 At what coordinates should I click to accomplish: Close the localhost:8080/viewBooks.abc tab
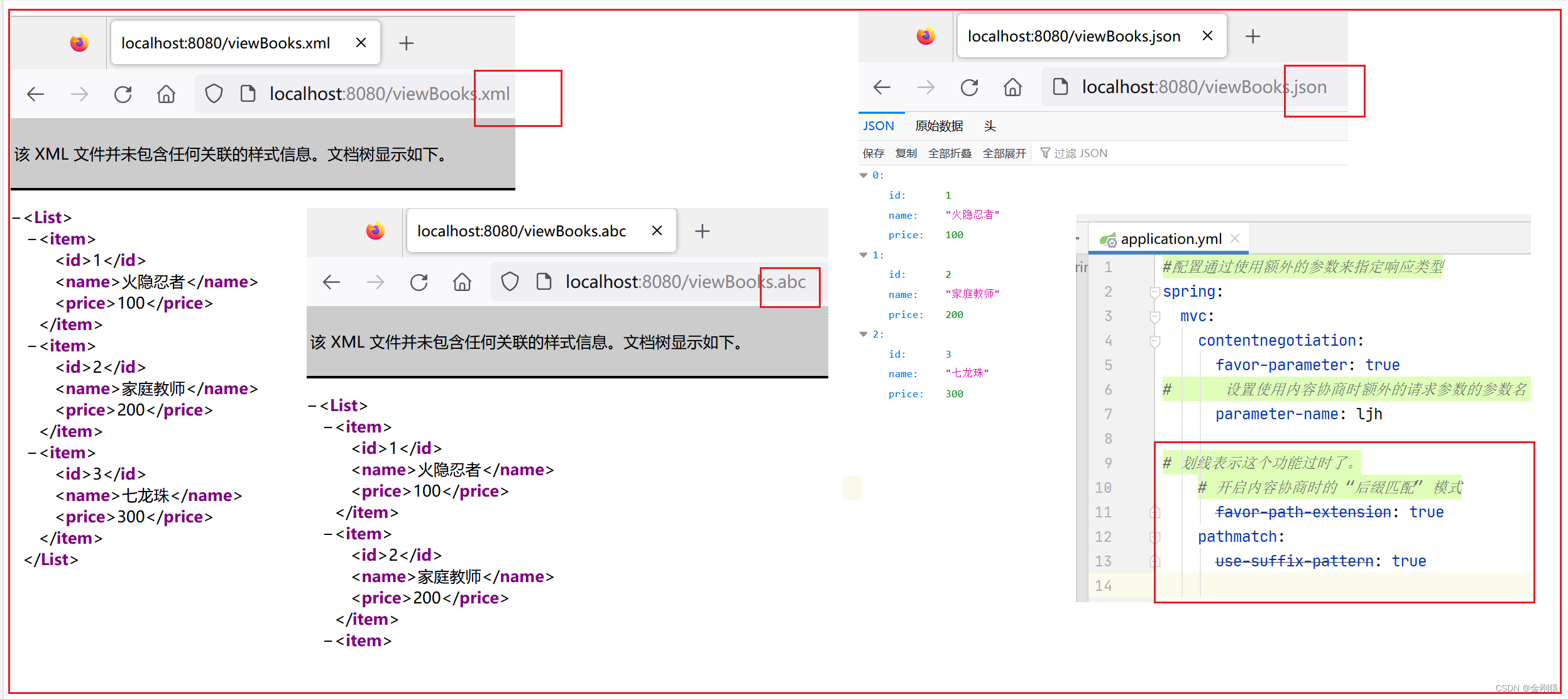[657, 231]
